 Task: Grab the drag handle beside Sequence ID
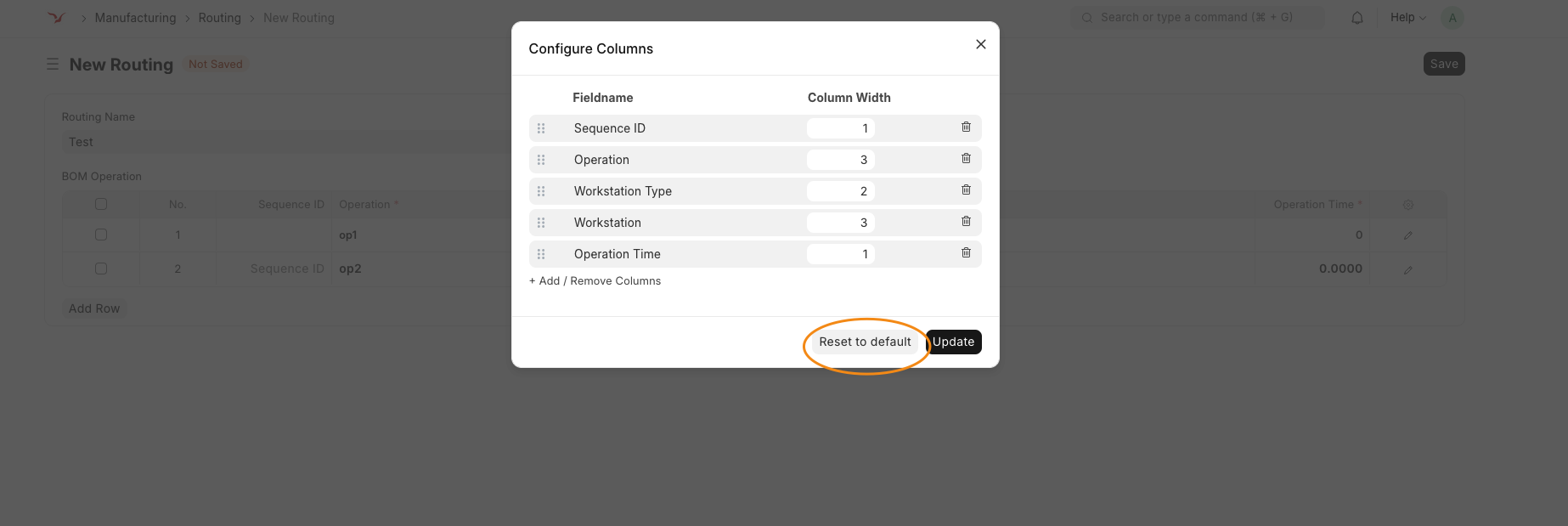coord(541,128)
